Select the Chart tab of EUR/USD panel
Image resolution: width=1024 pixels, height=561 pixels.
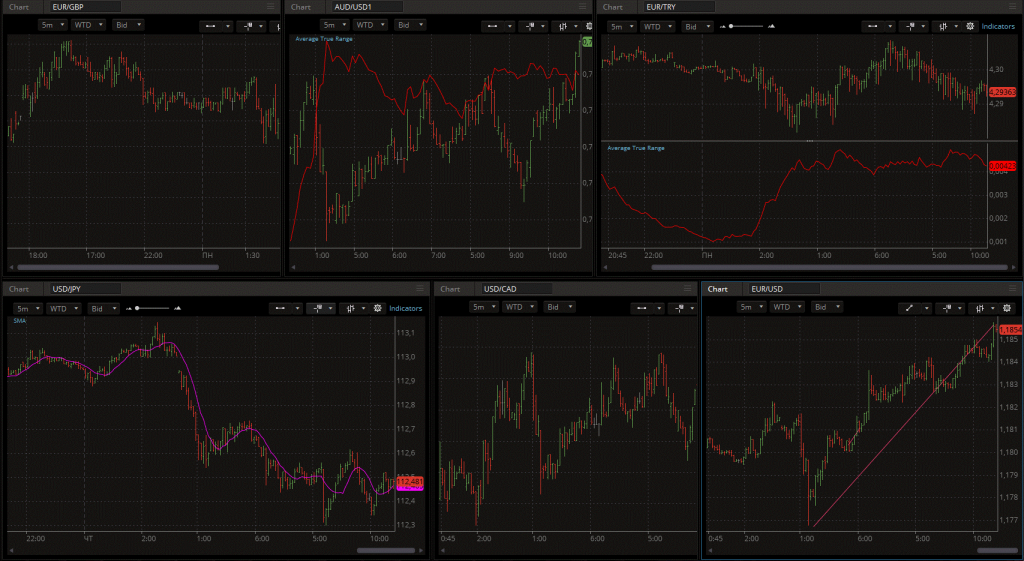coord(718,289)
